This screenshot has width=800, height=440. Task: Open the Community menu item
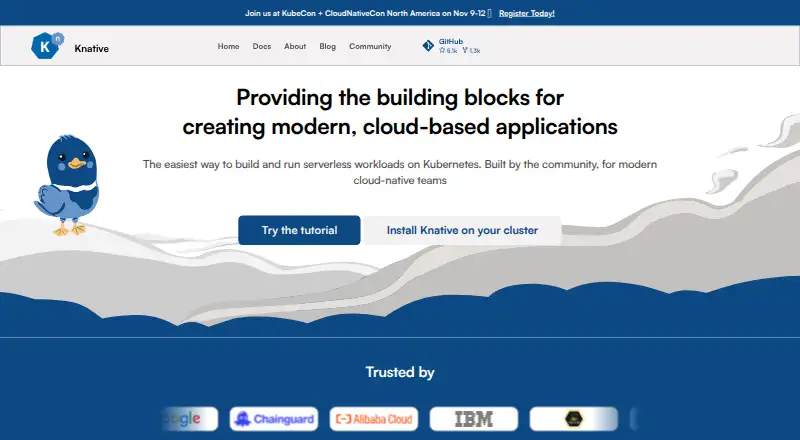click(x=370, y=46)
